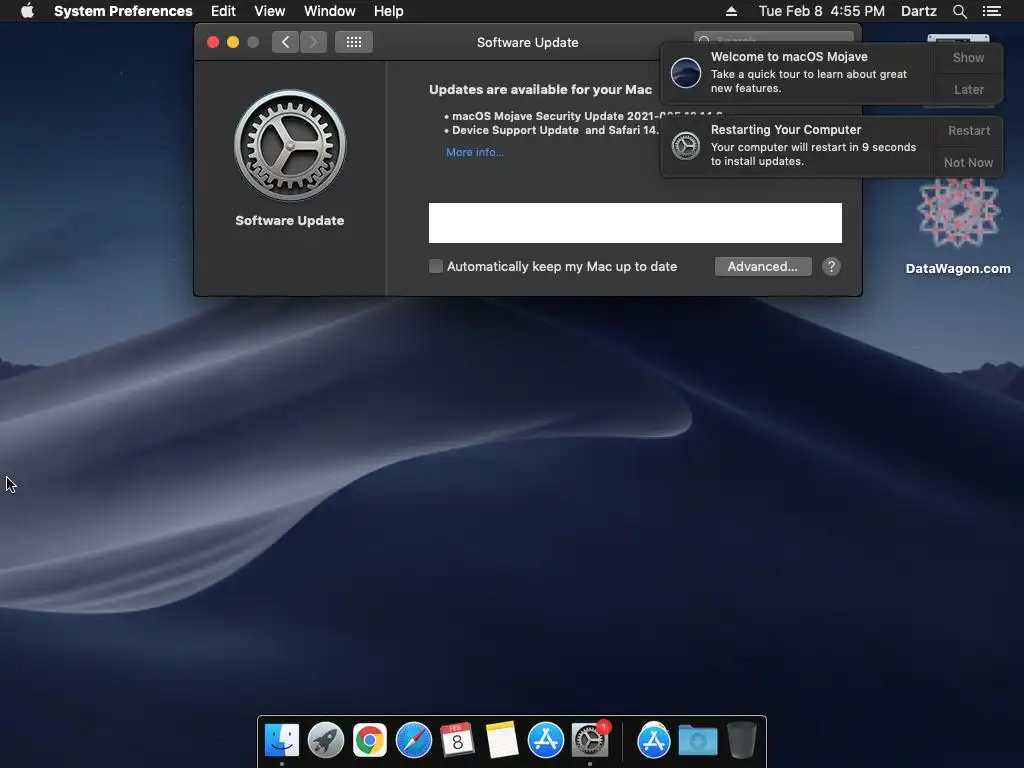Open Downloads folder in the Dock
Screen dimensions: 1024x768
coord(697,741)
